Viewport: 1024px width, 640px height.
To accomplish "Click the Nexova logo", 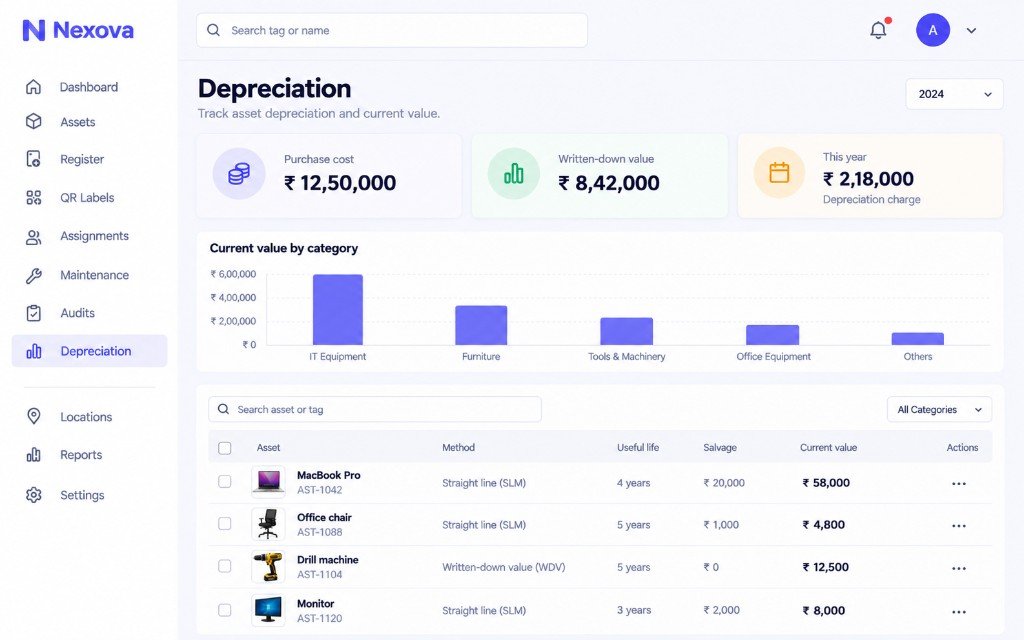I will pyautogui.click(x=78, y=30).
